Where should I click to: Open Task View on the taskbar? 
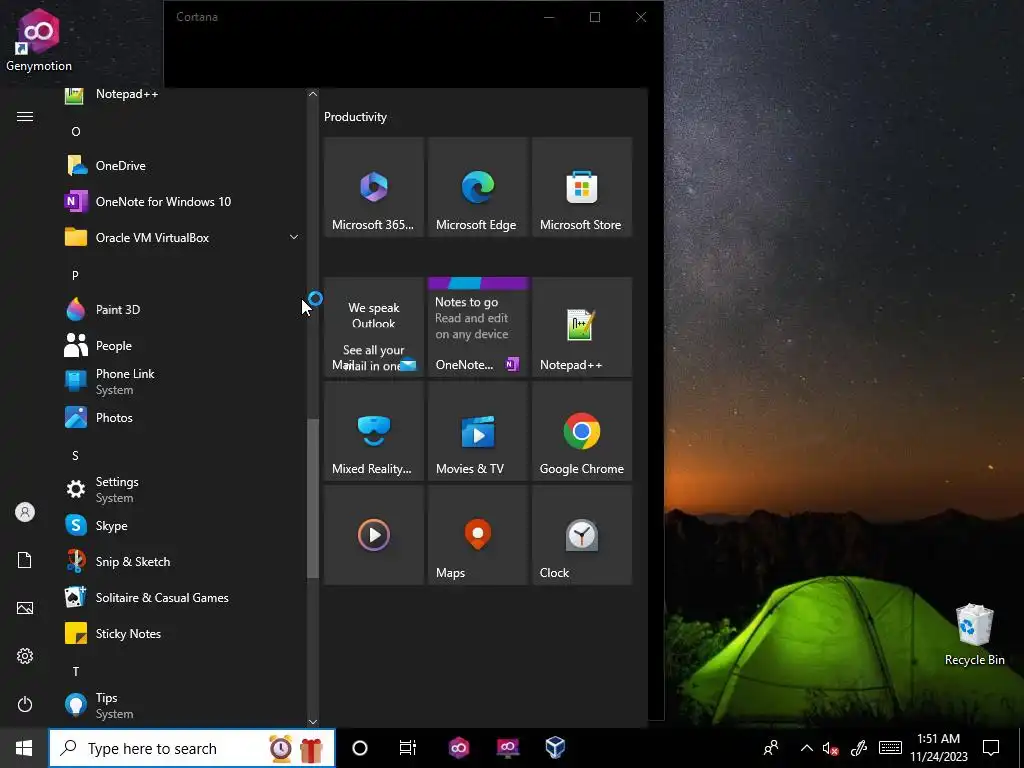(x=408, y=748)
